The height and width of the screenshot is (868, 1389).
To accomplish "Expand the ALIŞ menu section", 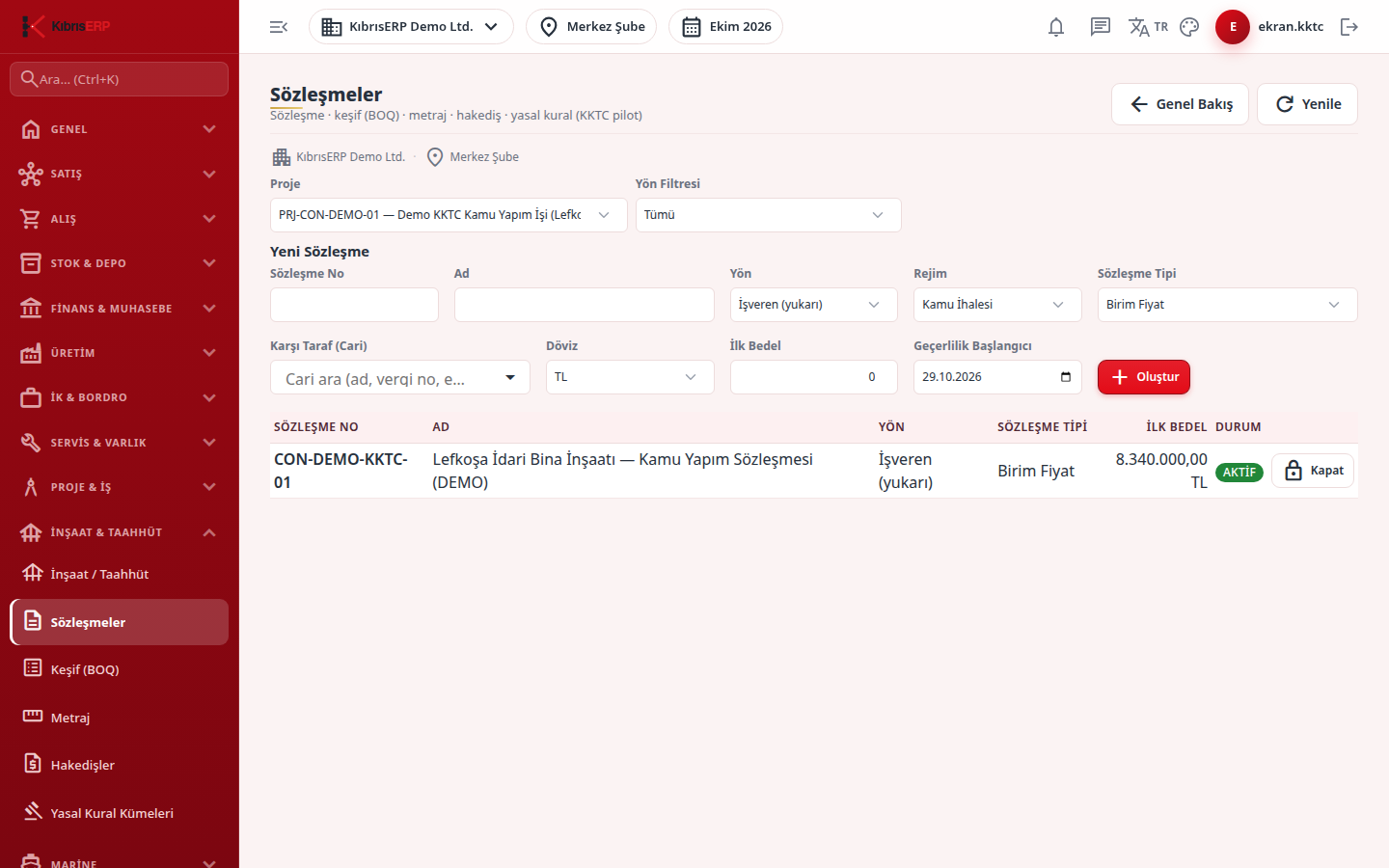I will coord(120,219).
